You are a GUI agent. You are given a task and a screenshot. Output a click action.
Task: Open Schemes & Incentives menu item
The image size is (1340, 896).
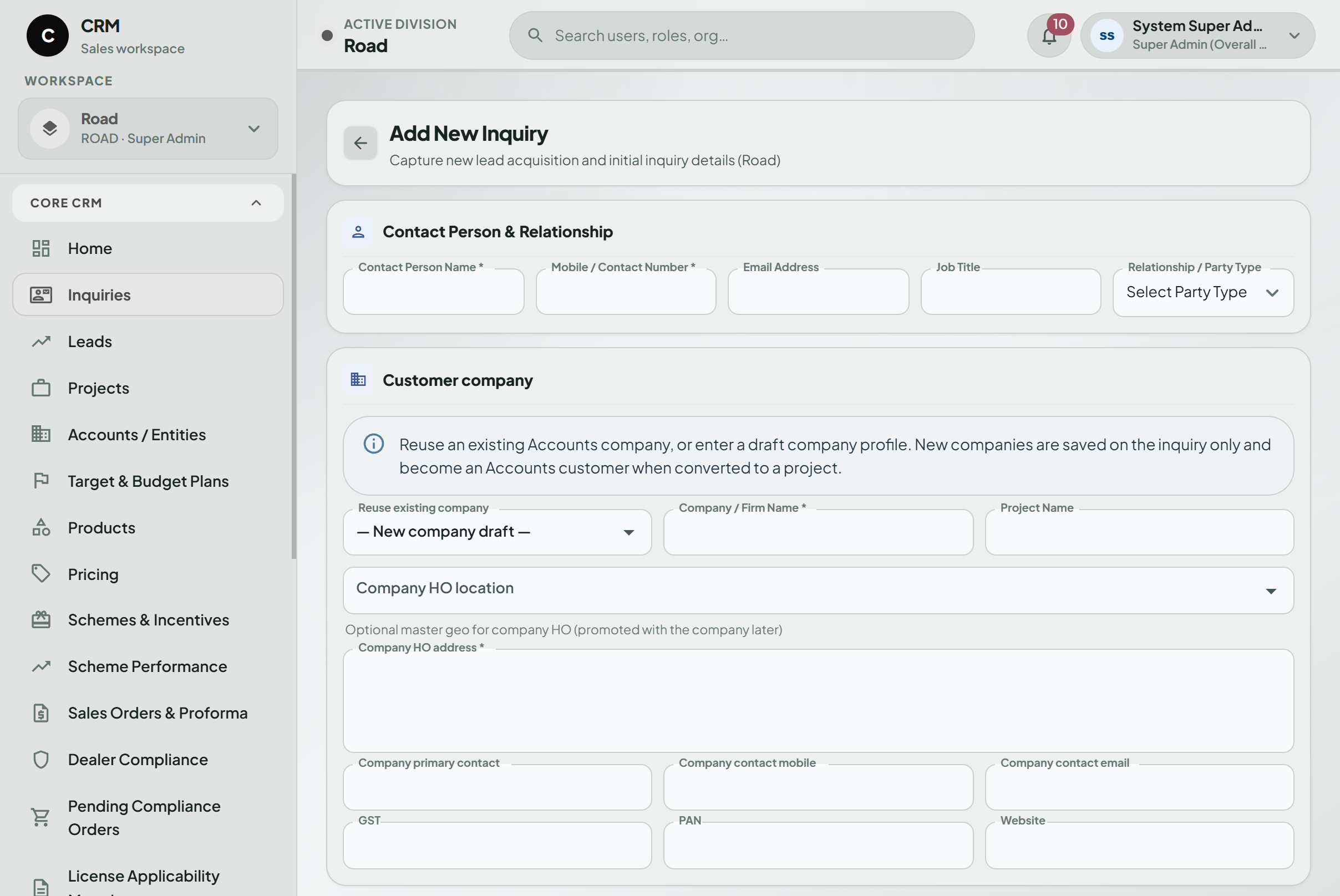[148, 620]
